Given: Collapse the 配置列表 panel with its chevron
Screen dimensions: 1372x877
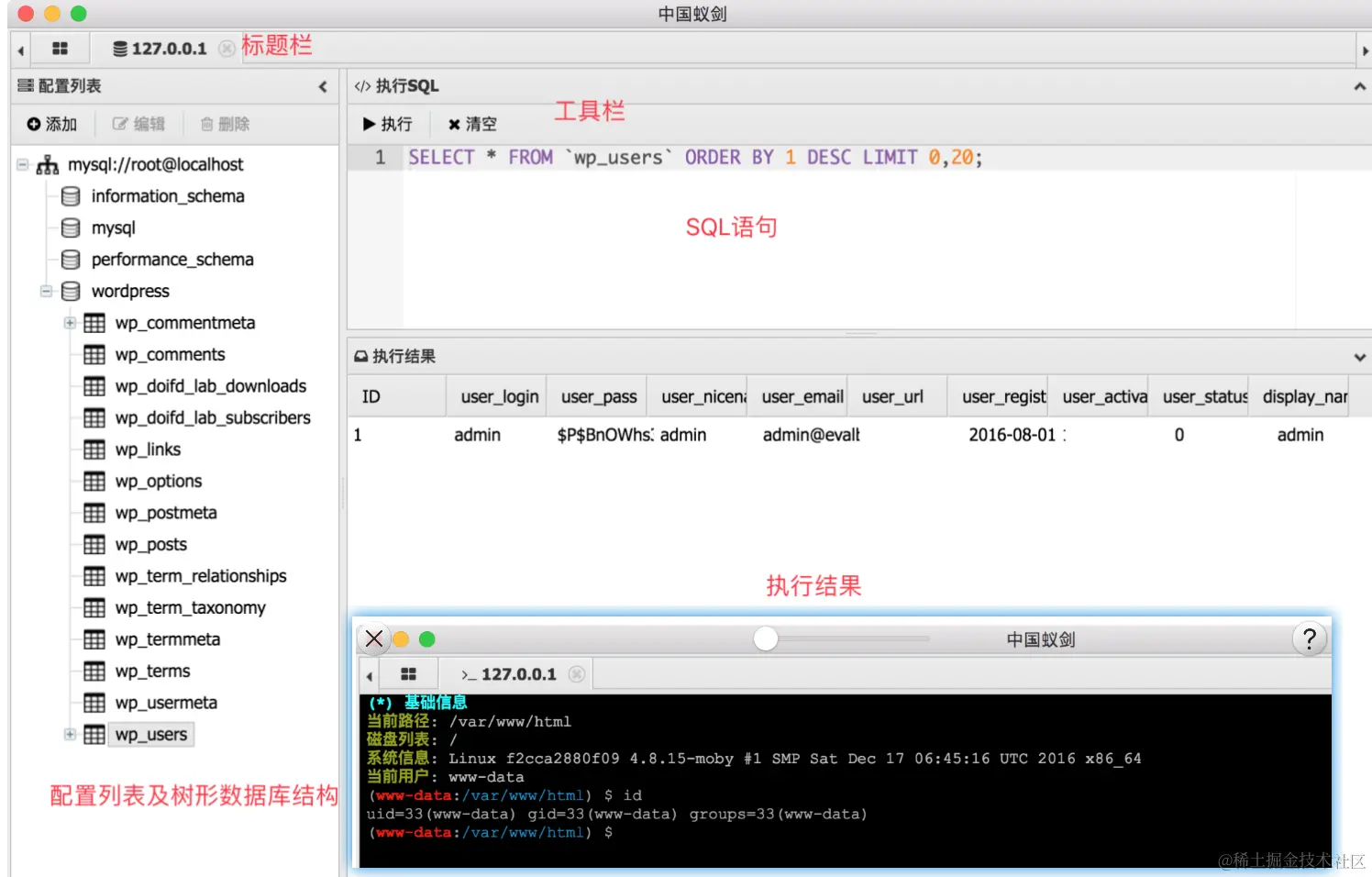Looking at the screenshot, I should [323, 86].
